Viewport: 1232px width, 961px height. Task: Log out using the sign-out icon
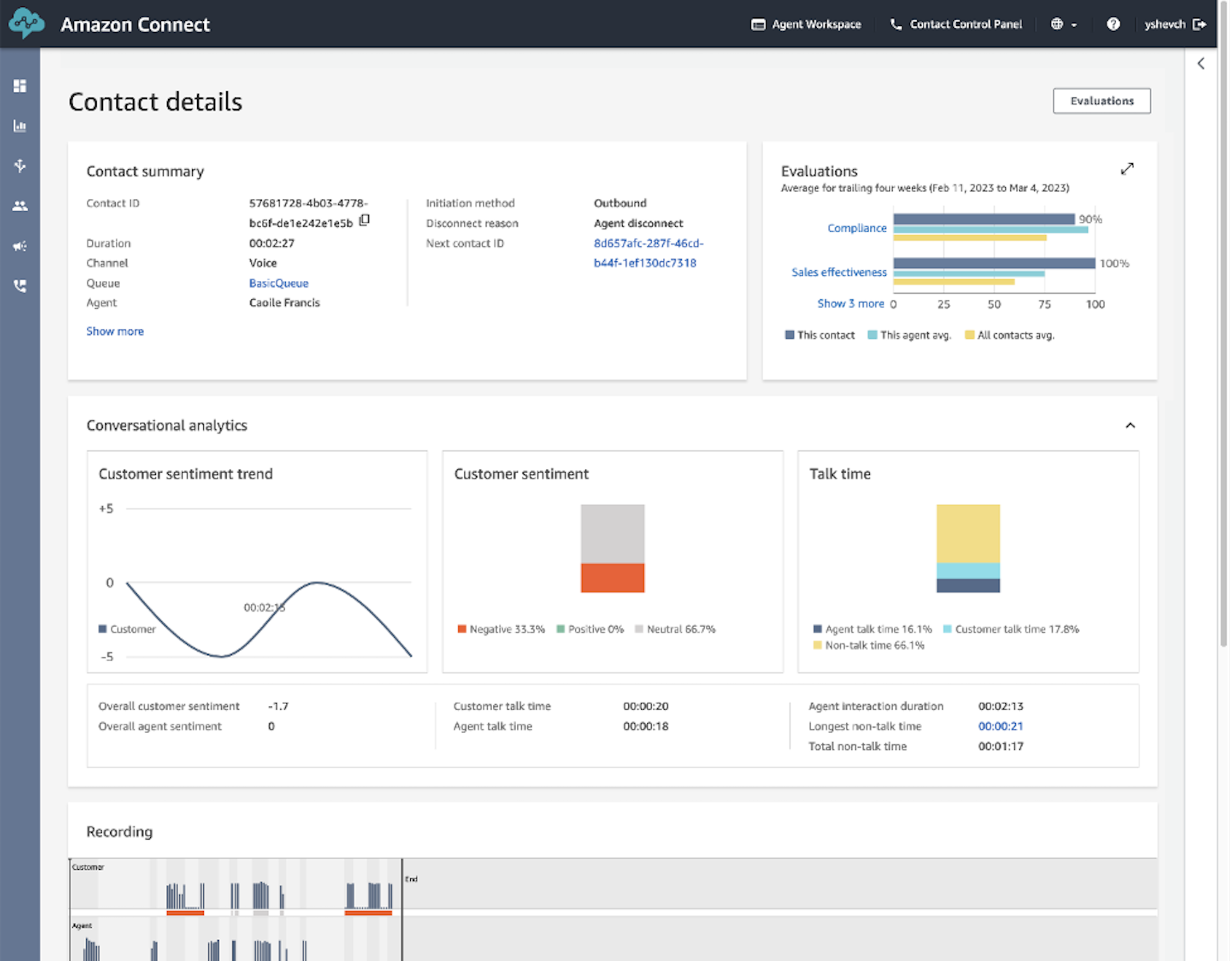pos(1199,24)
